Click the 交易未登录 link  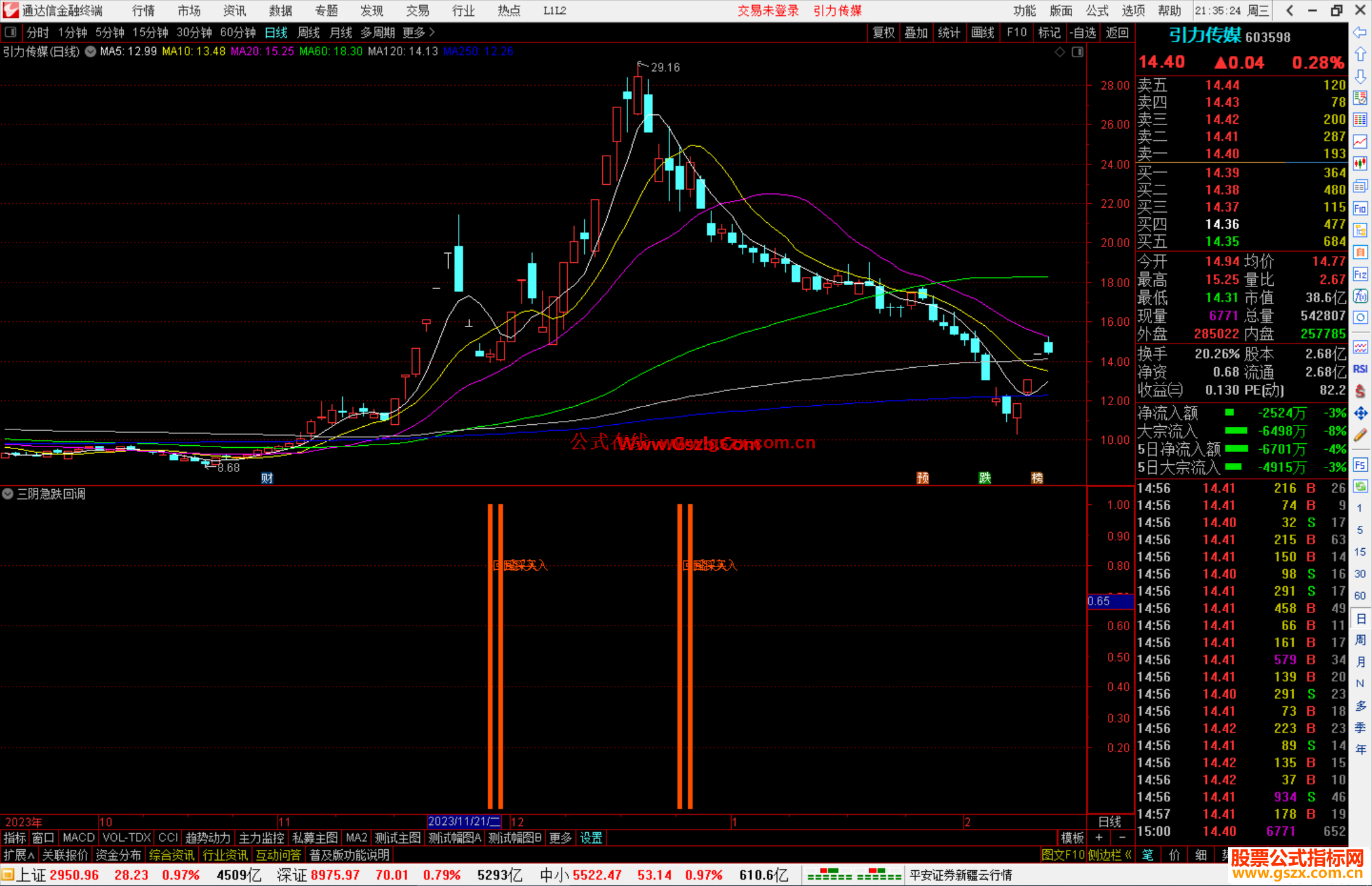click(x=768, y=10)
